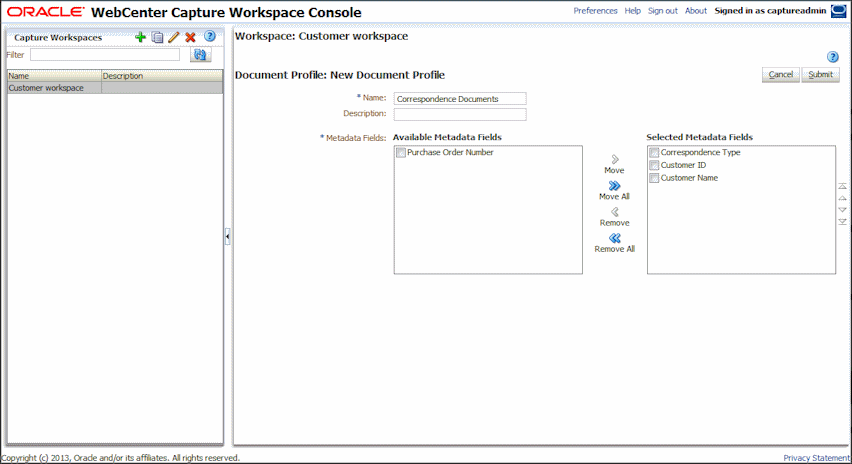Select Correspondence Type field text

point(700,153)
